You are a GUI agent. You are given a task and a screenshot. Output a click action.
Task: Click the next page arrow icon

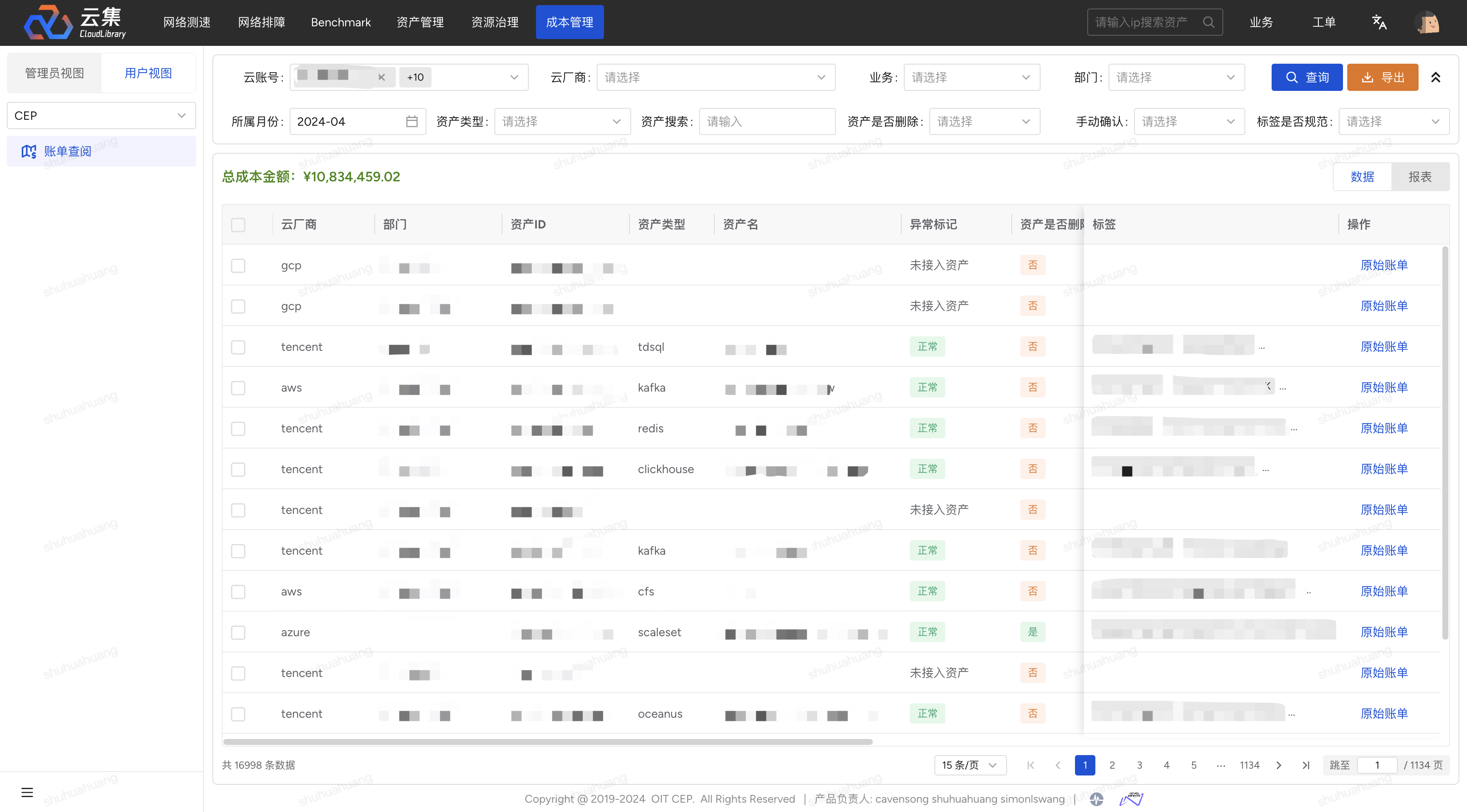coord(1278,765)
